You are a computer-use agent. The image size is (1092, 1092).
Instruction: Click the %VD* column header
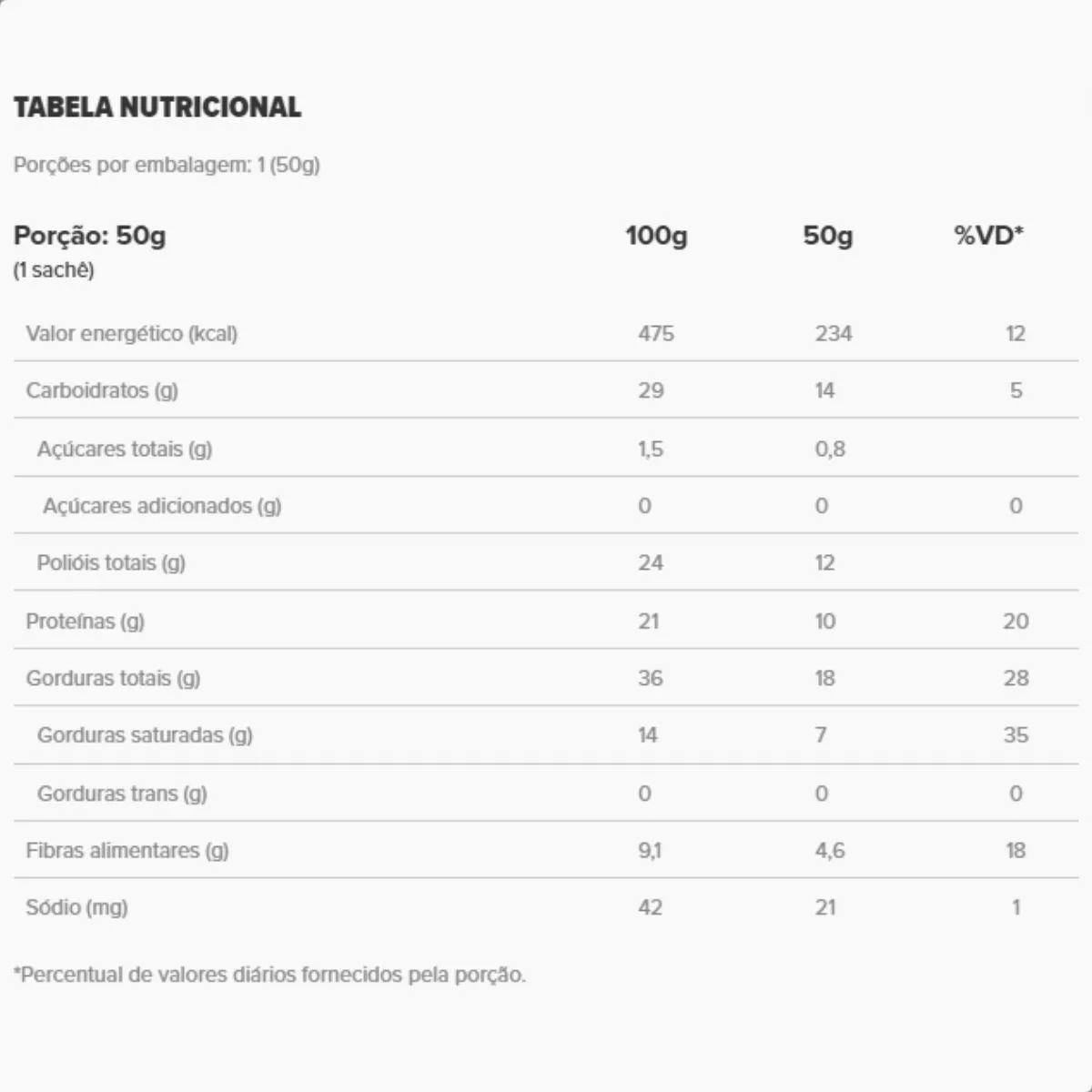tap(988, 236)
